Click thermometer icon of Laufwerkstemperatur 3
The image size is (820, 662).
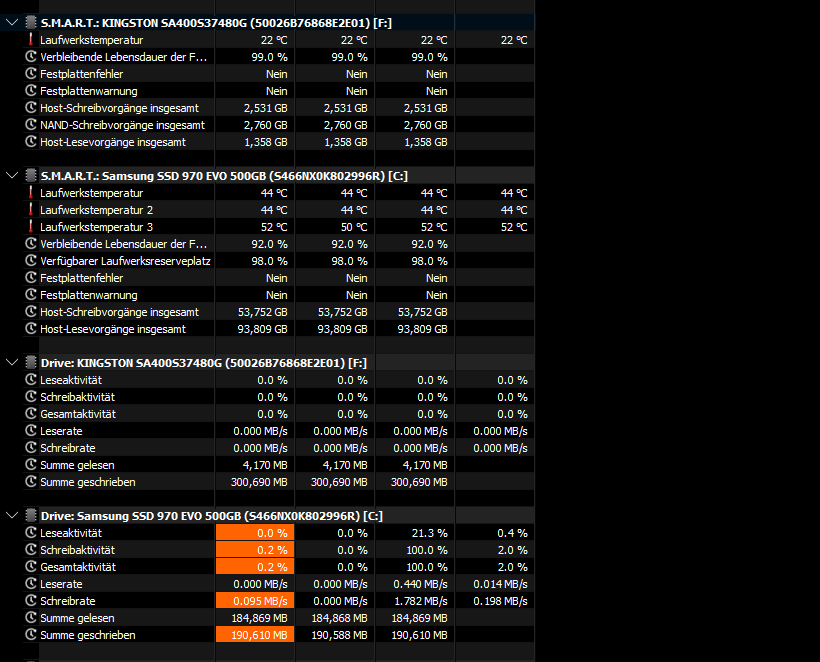(x=31, y=226)
